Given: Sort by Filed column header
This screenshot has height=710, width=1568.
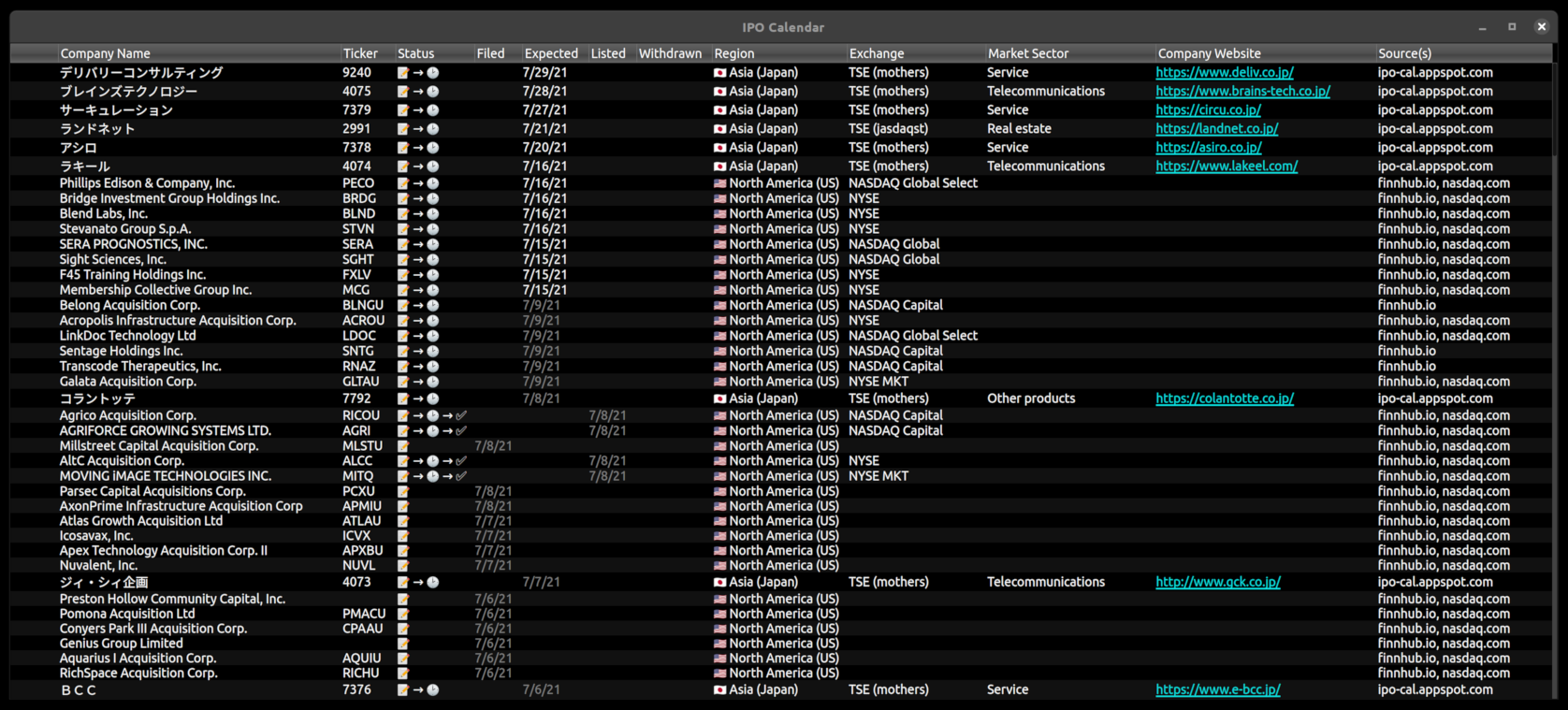Looking at the screenshot, I should [x=490, y=53].
